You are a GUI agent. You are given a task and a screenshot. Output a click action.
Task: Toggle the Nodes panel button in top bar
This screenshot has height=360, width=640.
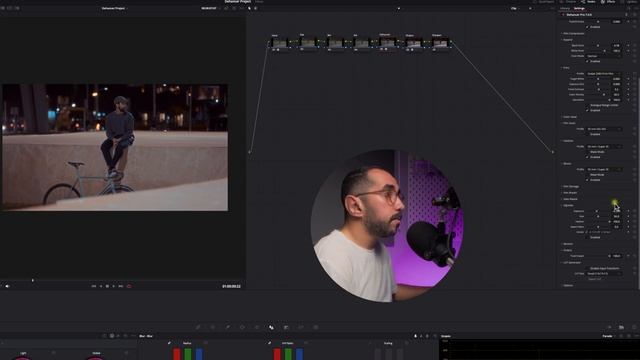click(589, 2)
